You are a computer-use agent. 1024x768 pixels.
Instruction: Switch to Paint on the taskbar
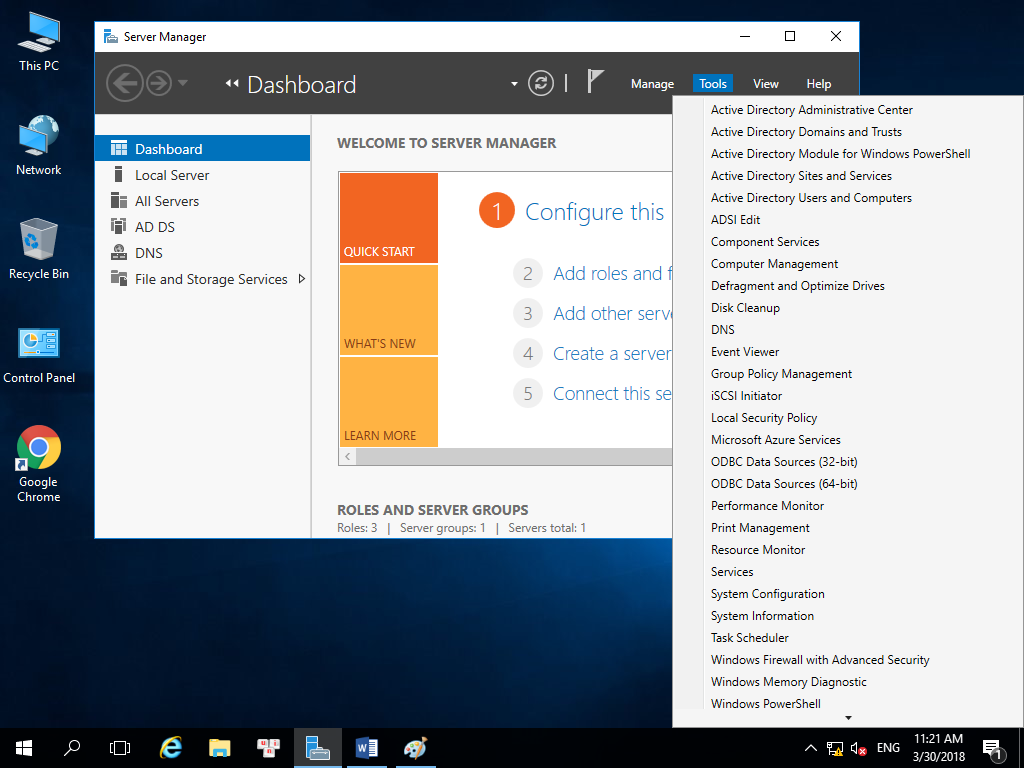[x=415, y=748]
